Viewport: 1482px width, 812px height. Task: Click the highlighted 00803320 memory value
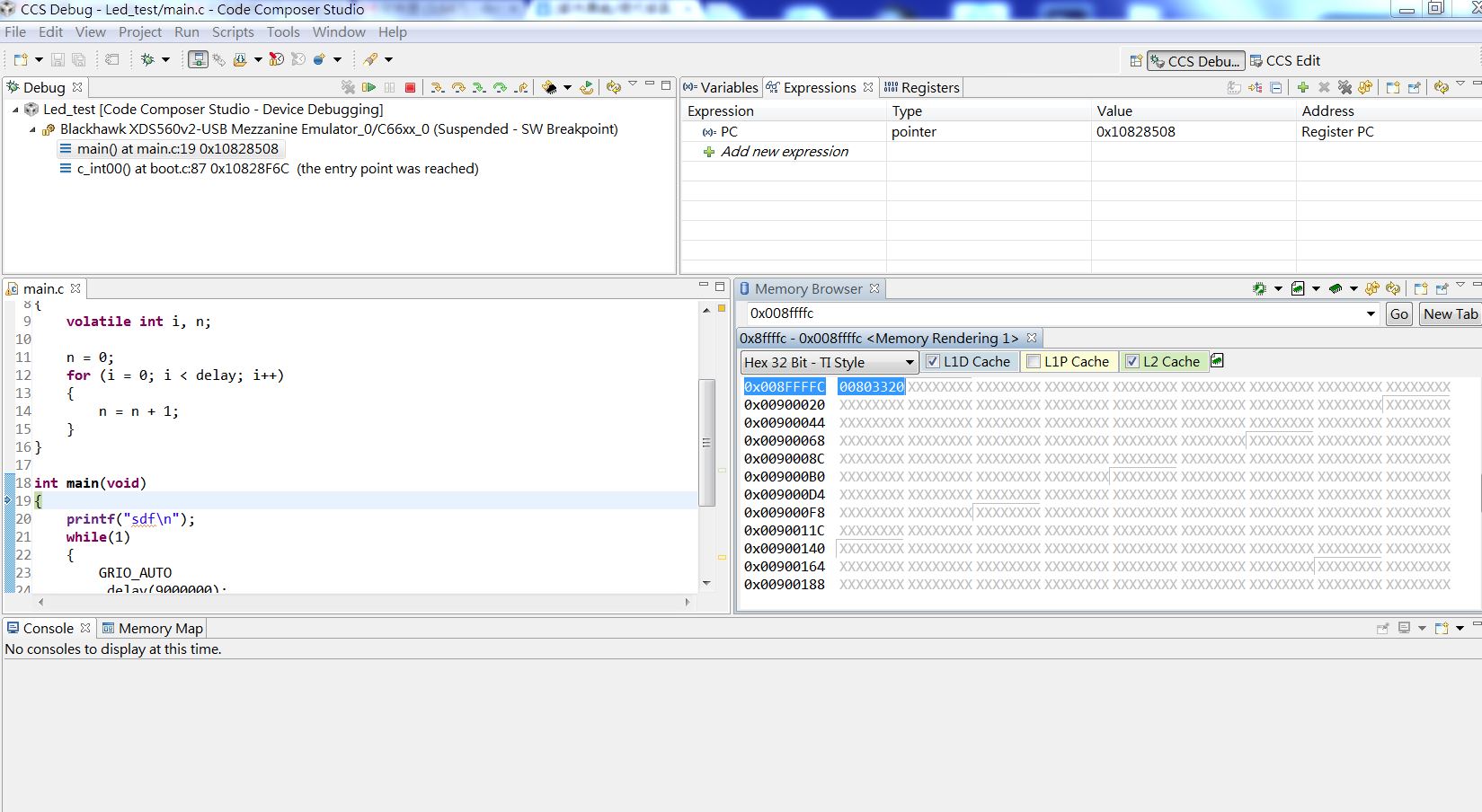[871, 387]
